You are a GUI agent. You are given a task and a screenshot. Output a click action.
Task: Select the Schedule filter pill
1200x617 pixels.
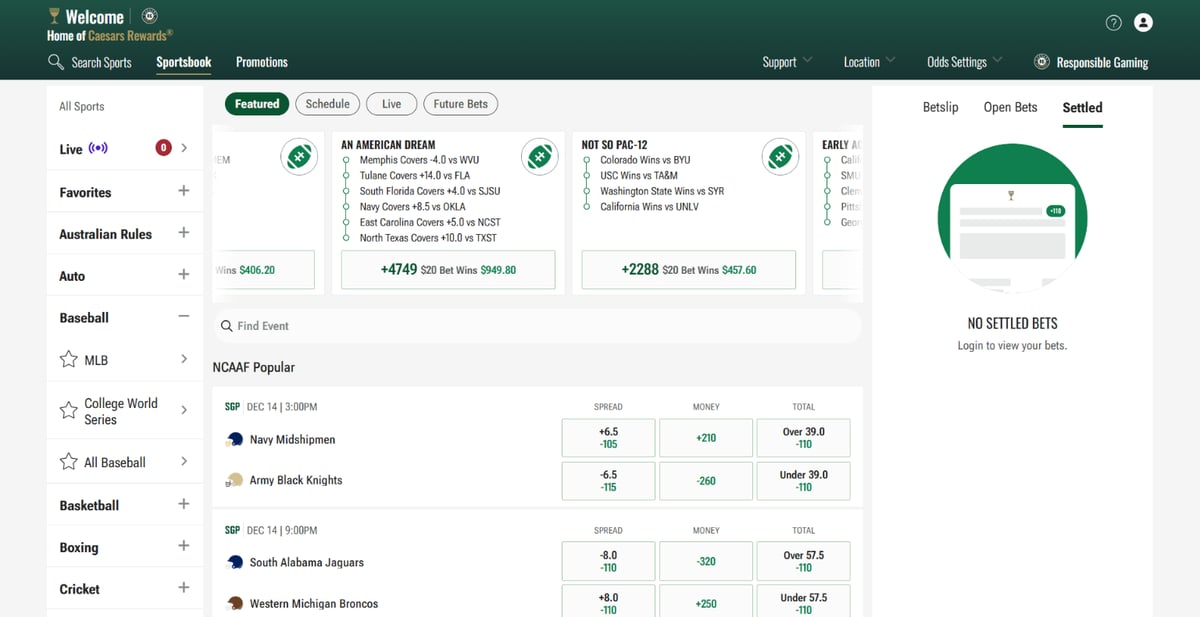[327, 104]
